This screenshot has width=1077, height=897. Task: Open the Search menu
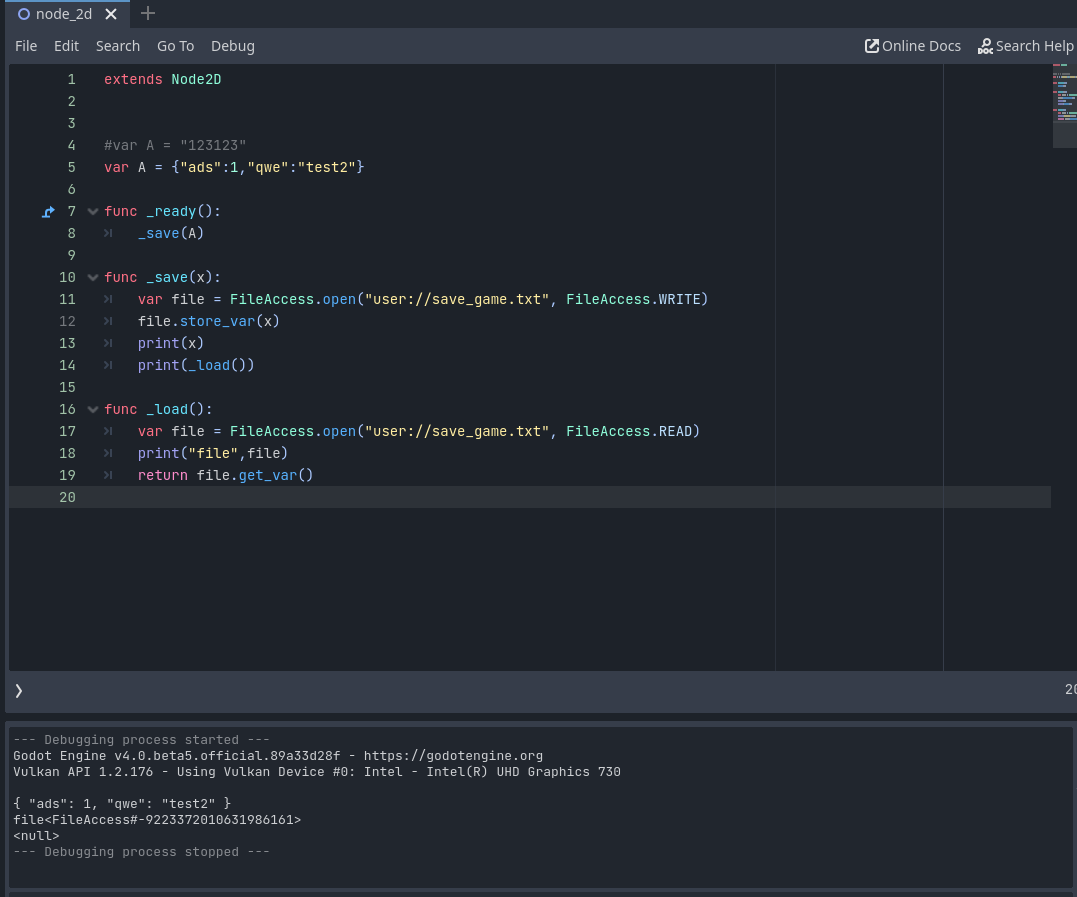pyautogui.click(x=117, y=45)
